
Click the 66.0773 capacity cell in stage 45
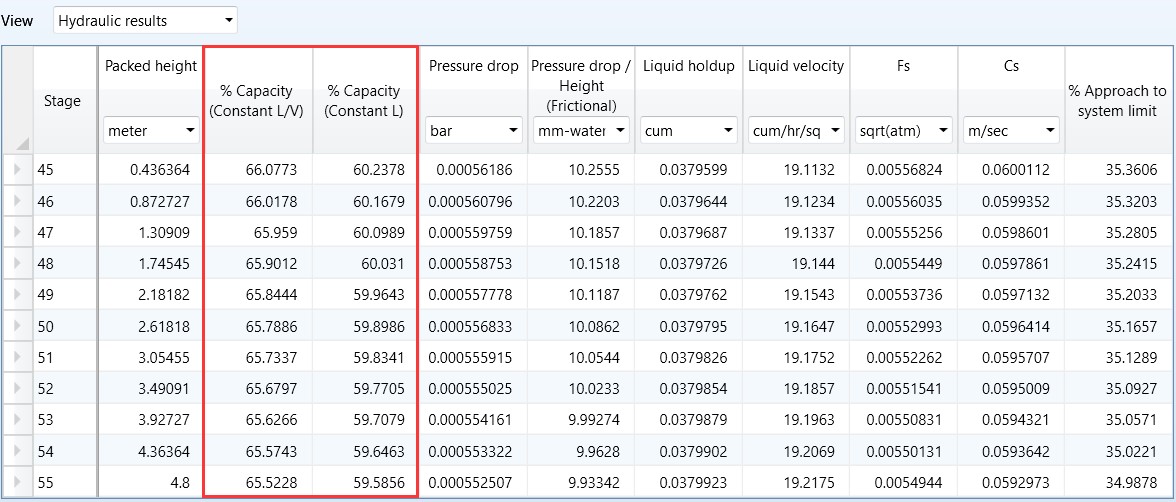pos(258,170)
